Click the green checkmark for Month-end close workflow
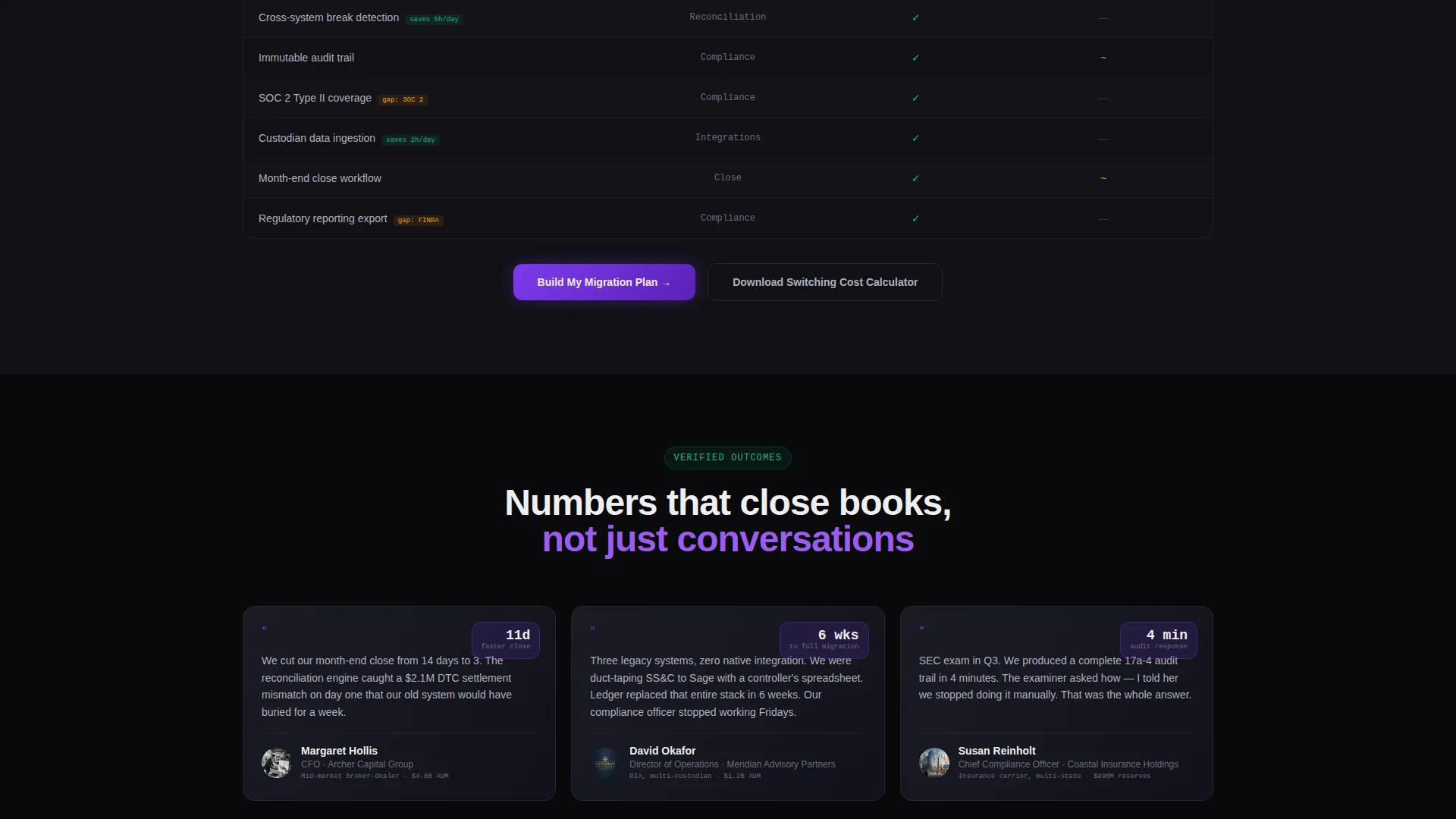Viewport: 1456px width, 819px height. click(x=915, y=178)
